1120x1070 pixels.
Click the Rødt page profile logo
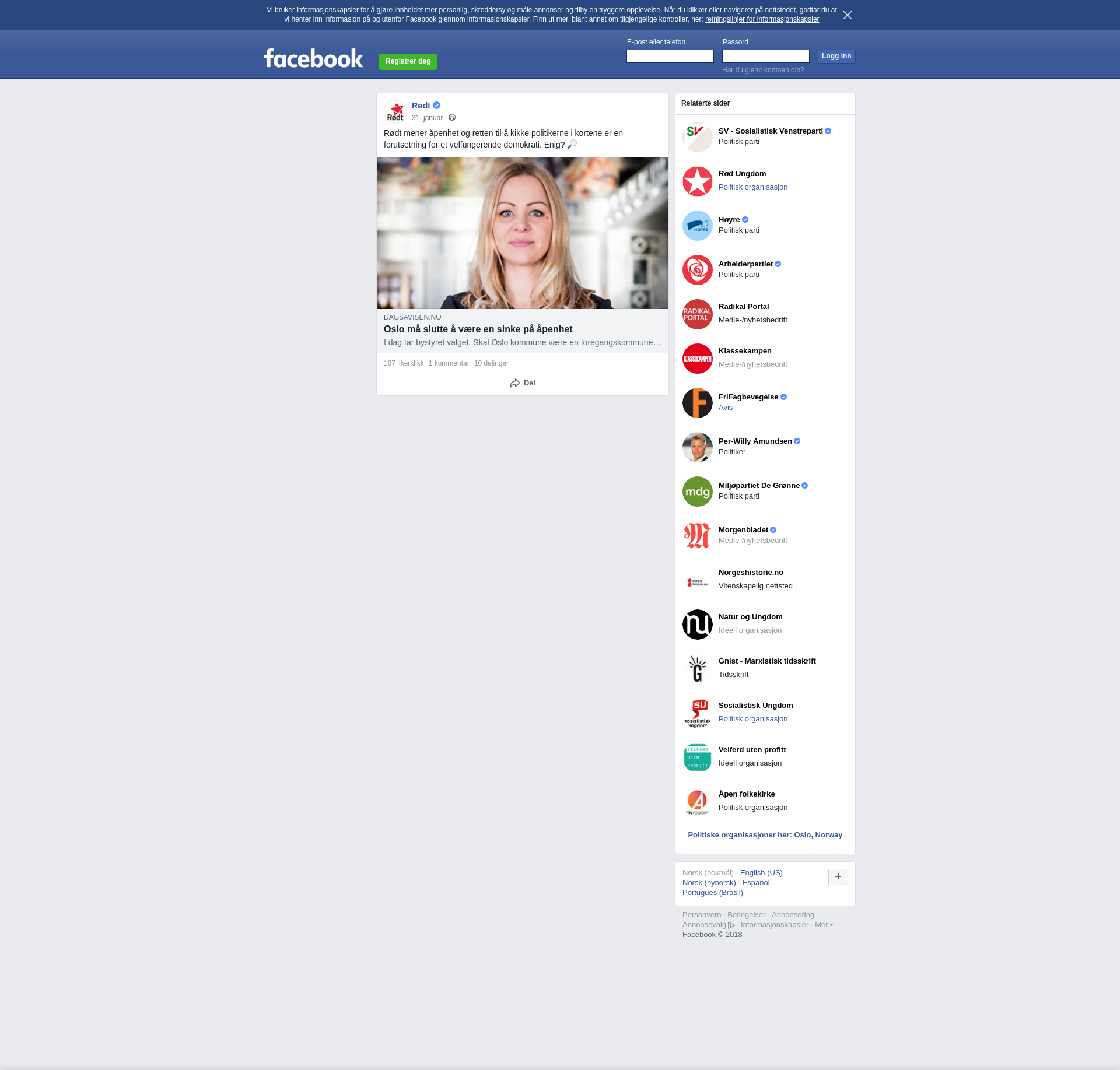click(395, 111)
